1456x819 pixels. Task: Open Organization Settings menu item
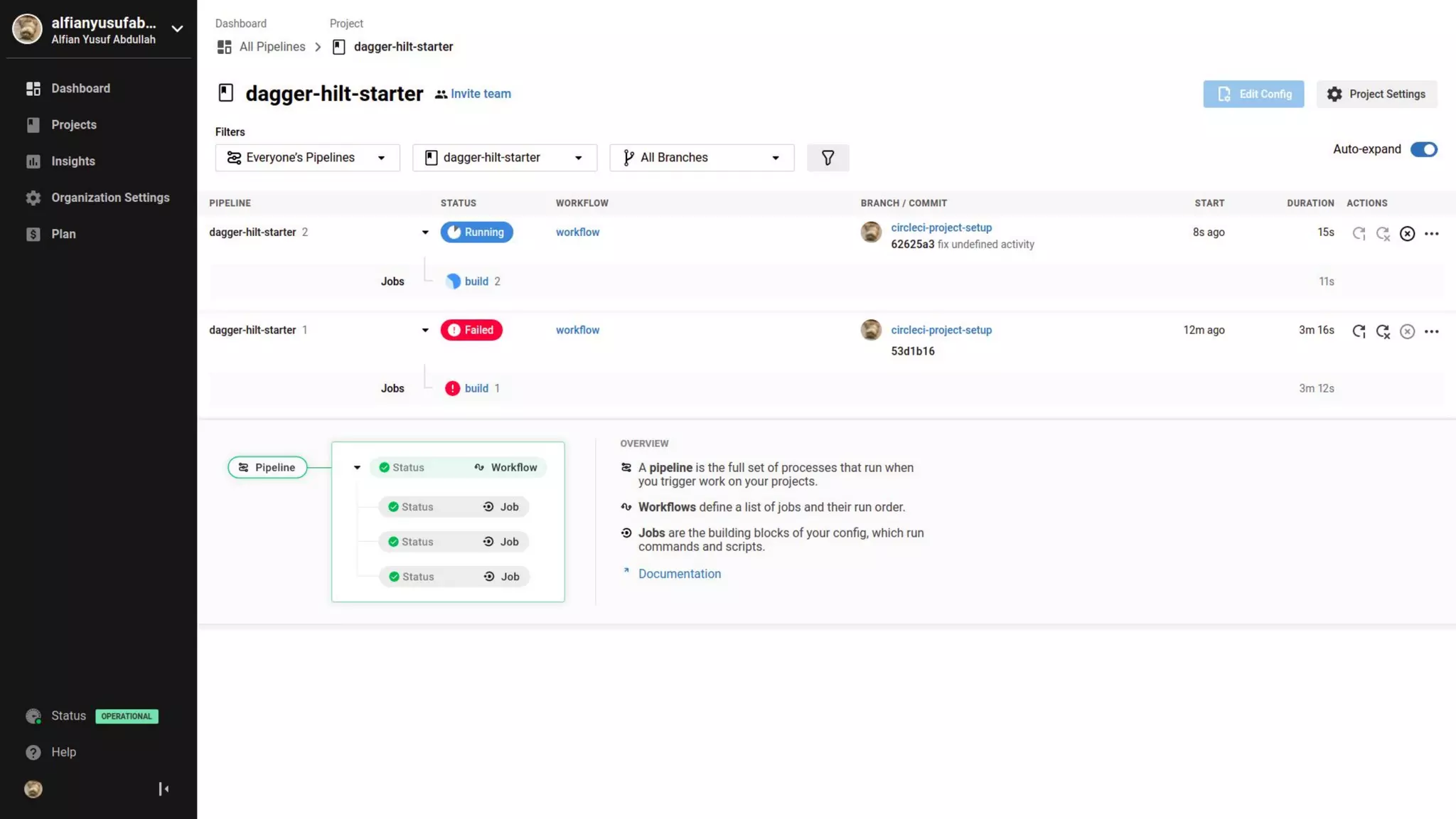pos(110,198)
